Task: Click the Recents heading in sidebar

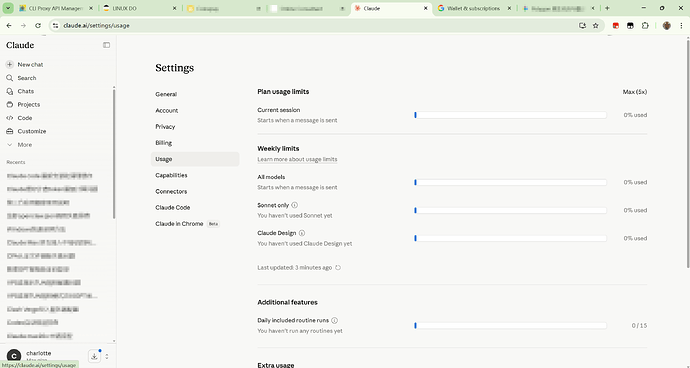Action: point(16,162)
